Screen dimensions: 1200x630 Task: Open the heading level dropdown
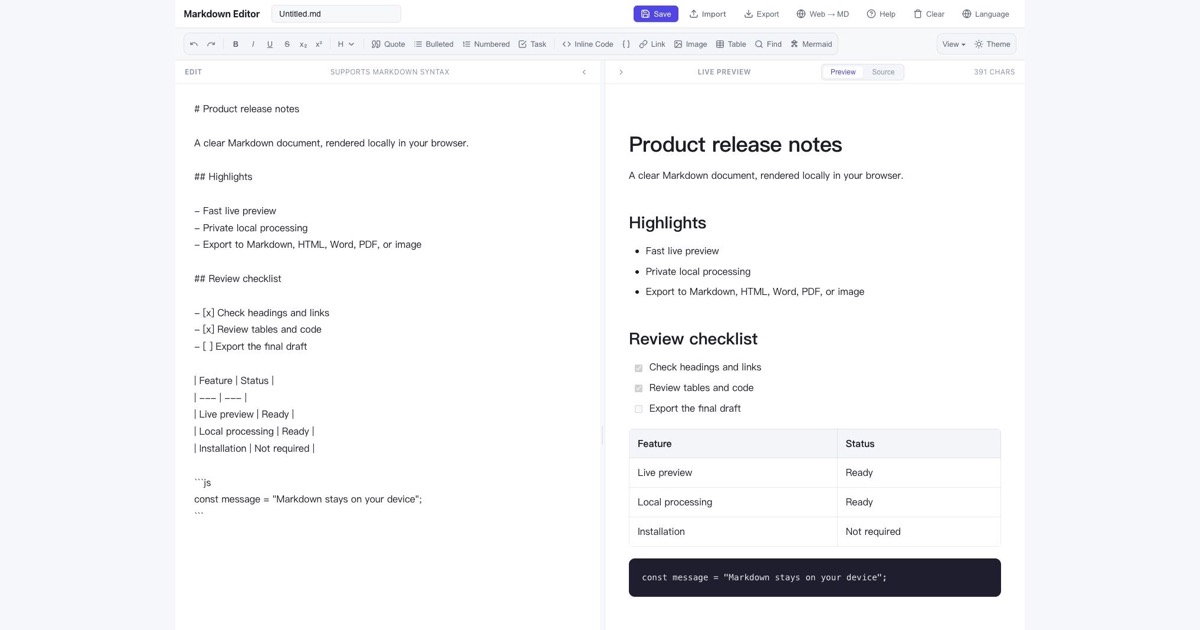click(x=346, y=44)
